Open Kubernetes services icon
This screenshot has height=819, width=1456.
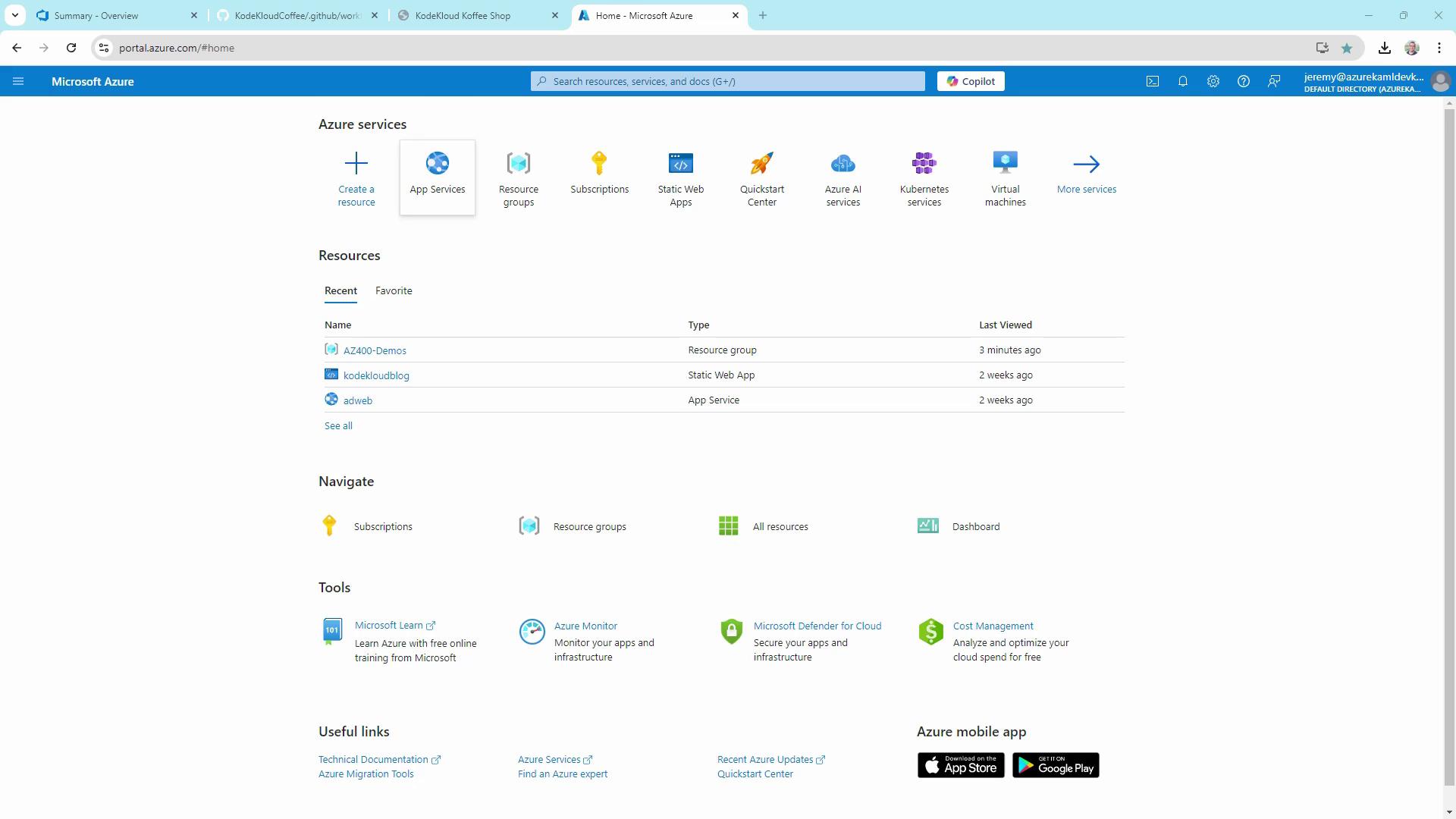(924, 163)
